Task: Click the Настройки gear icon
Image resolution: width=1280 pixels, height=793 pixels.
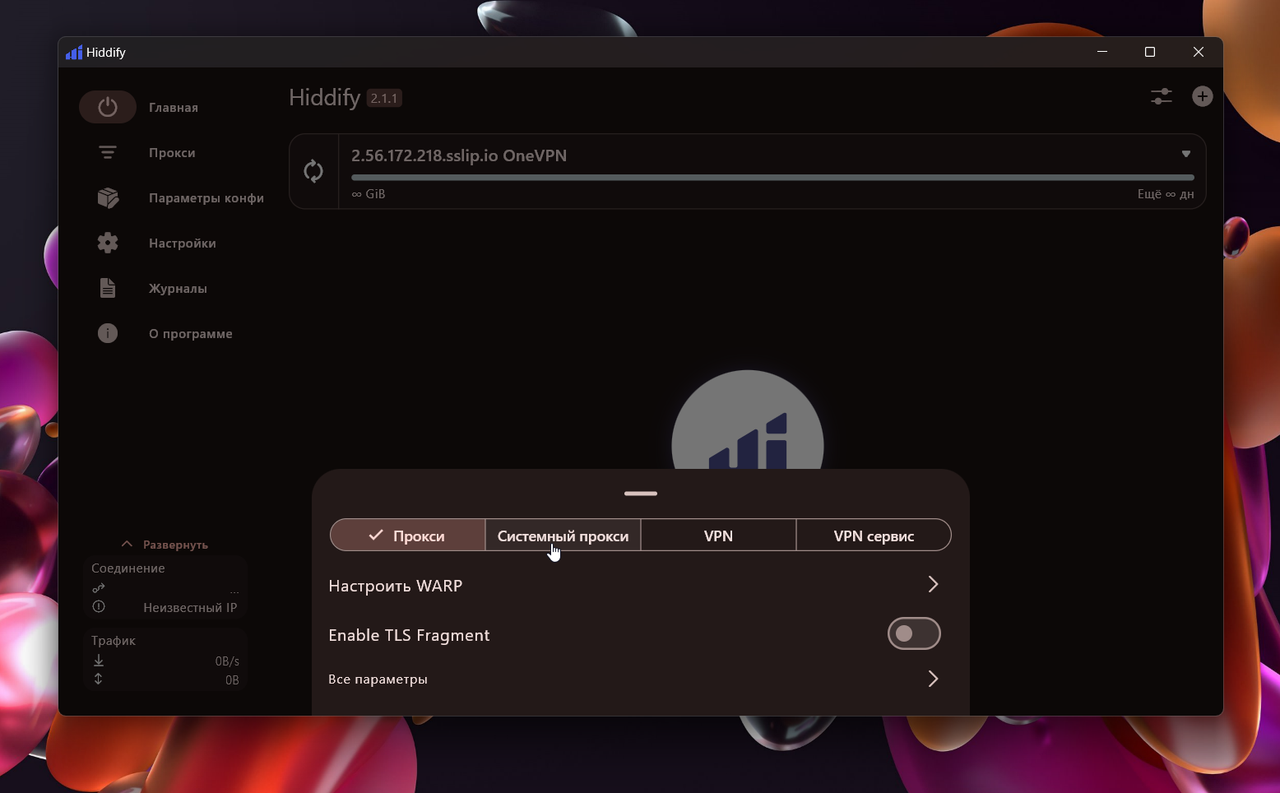Action: click(107, 243)
